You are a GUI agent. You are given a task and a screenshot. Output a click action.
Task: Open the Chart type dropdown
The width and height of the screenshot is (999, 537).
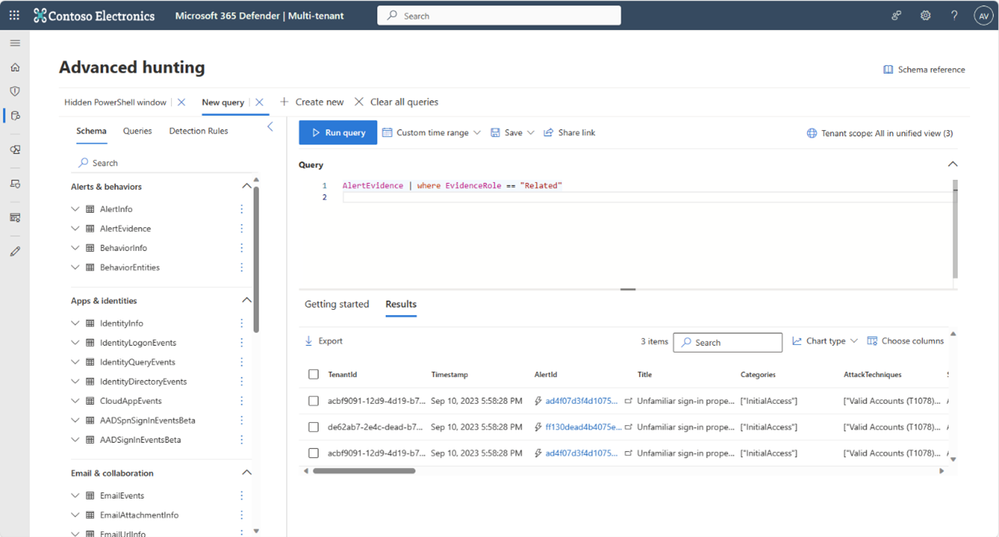(825, 341)
